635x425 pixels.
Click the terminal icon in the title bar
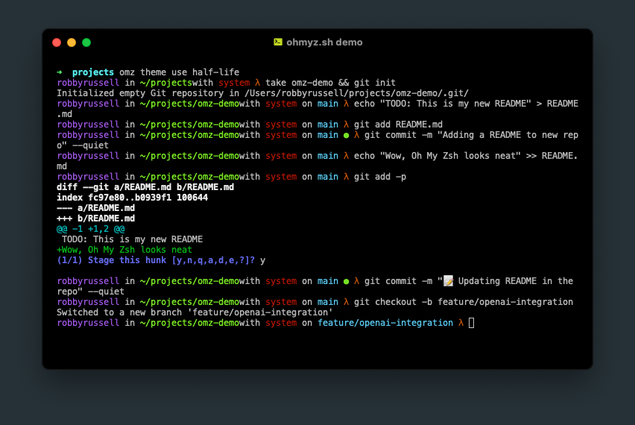[278, 43]
